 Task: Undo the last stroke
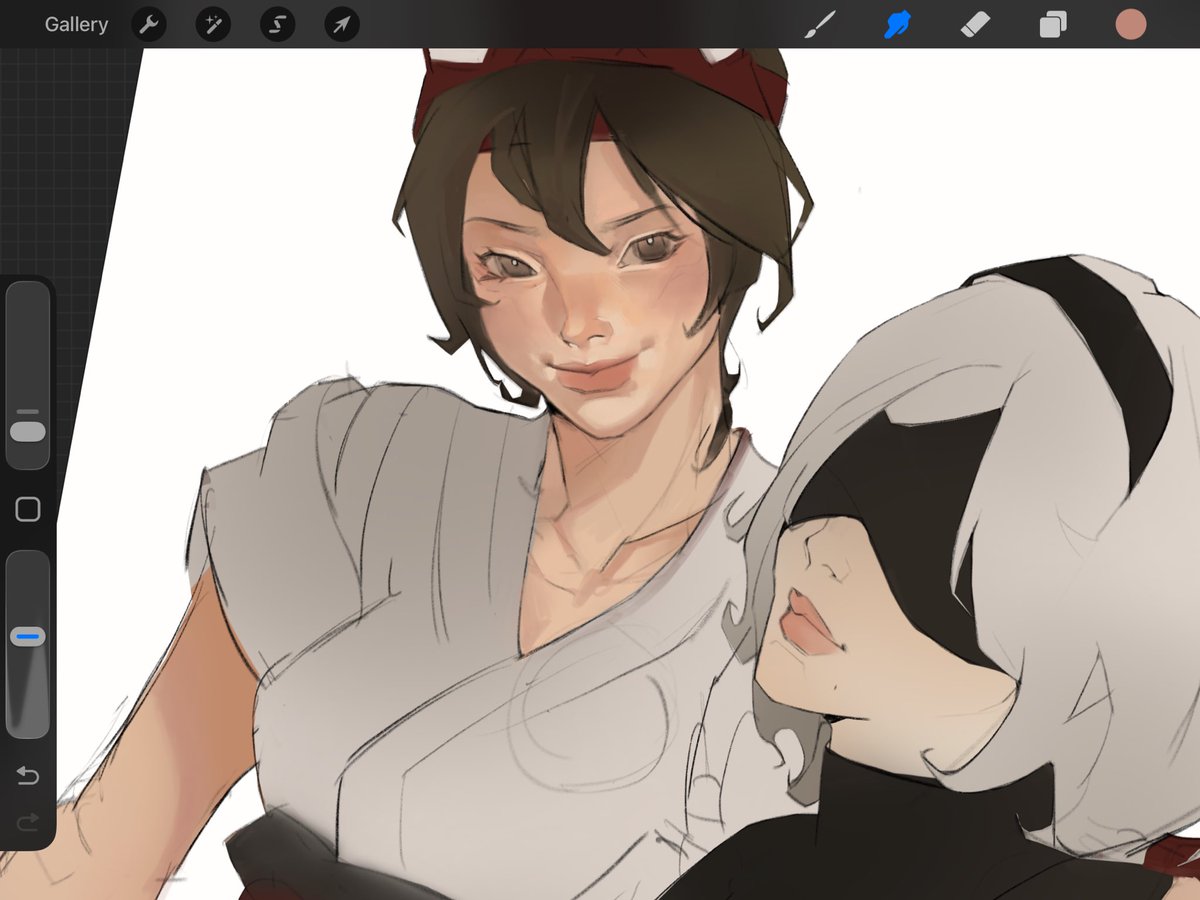pyautogui.click(x=28, y=775)
